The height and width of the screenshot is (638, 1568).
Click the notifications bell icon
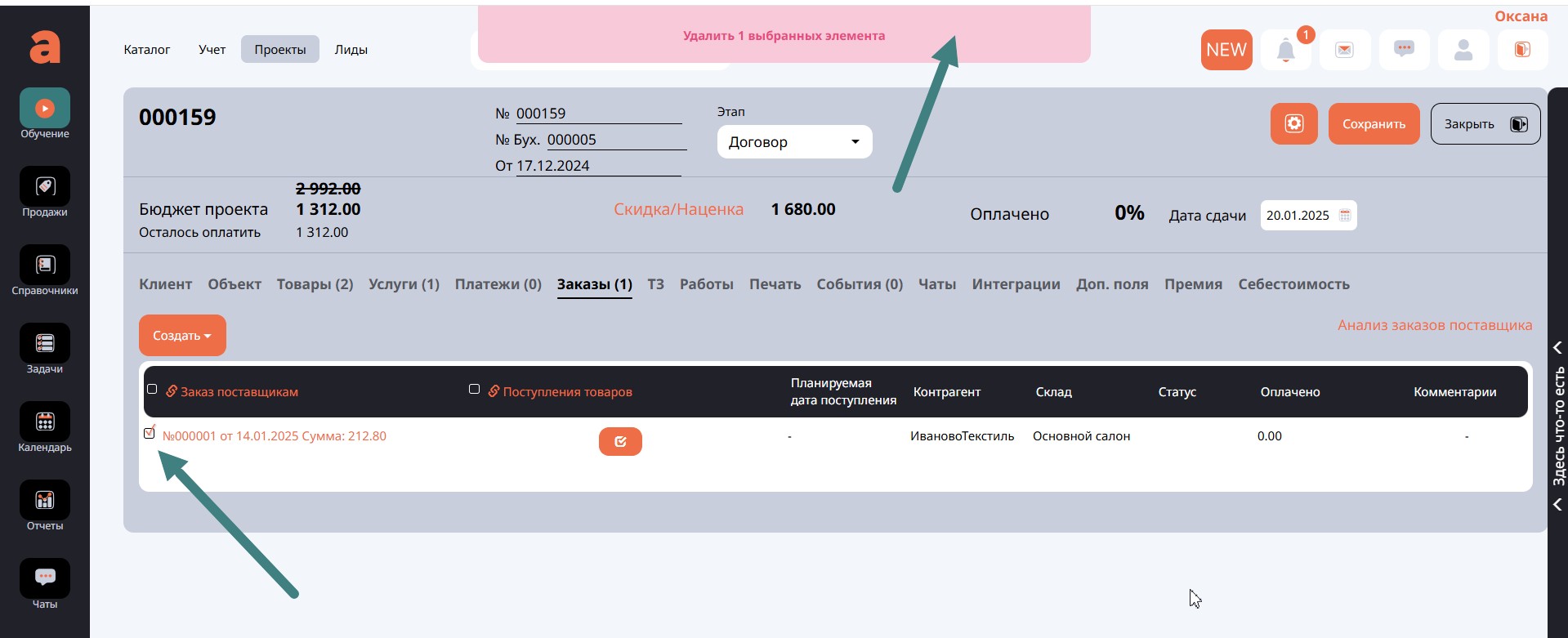tap(1285, 51)
